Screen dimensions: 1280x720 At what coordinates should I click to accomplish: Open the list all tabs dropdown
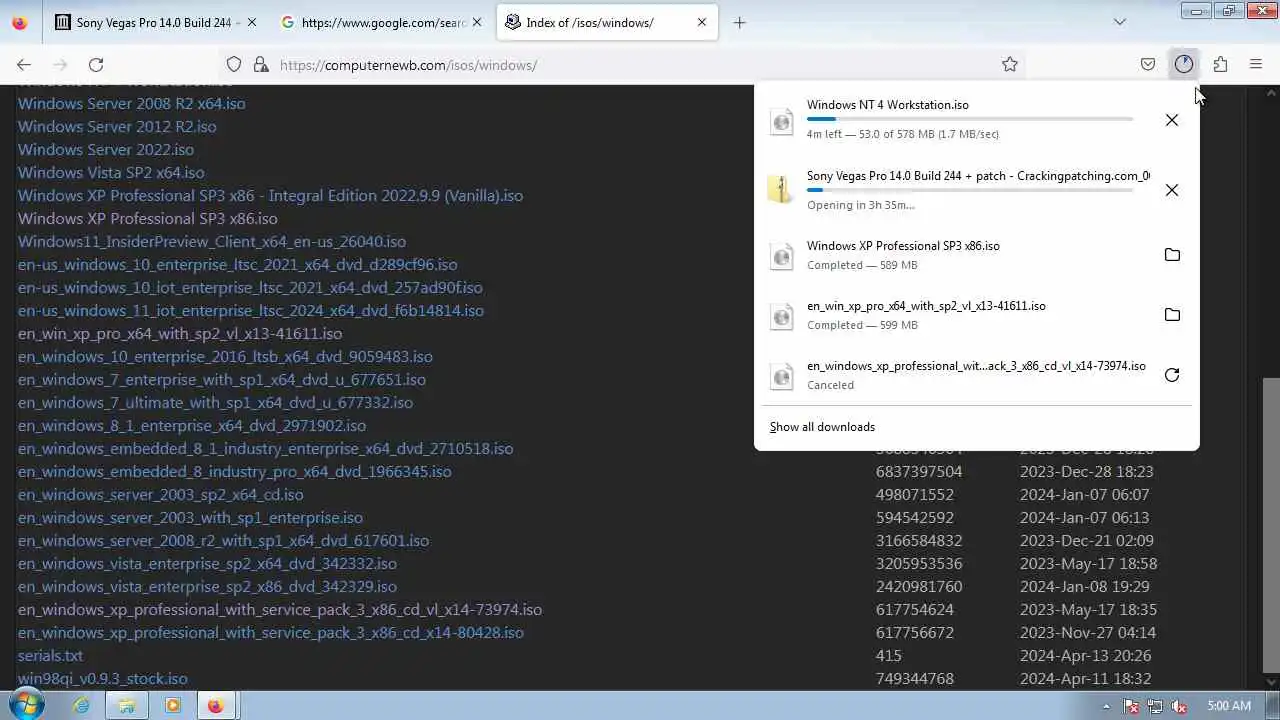[x=1120, y=22]
